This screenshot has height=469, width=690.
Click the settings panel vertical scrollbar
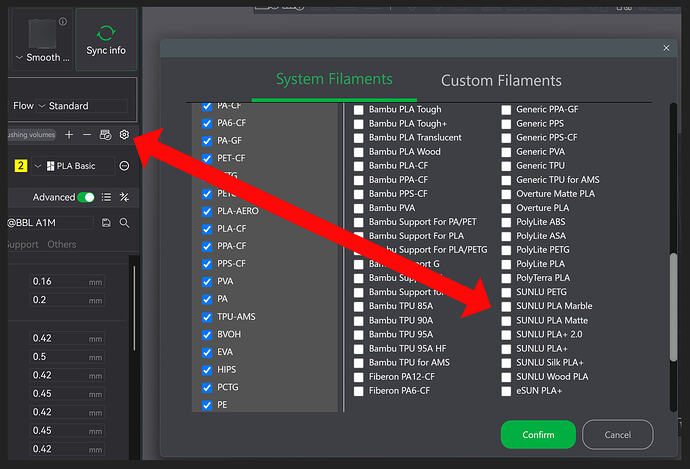coord(134,308)
